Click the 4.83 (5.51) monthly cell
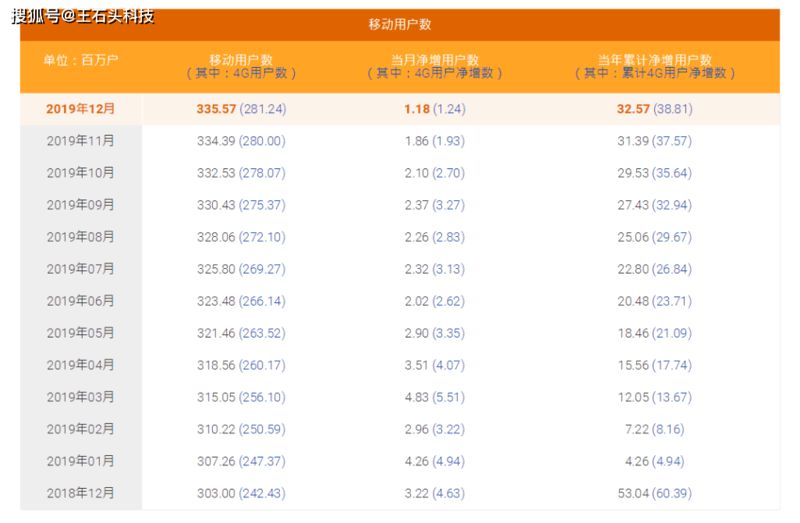 434,397
